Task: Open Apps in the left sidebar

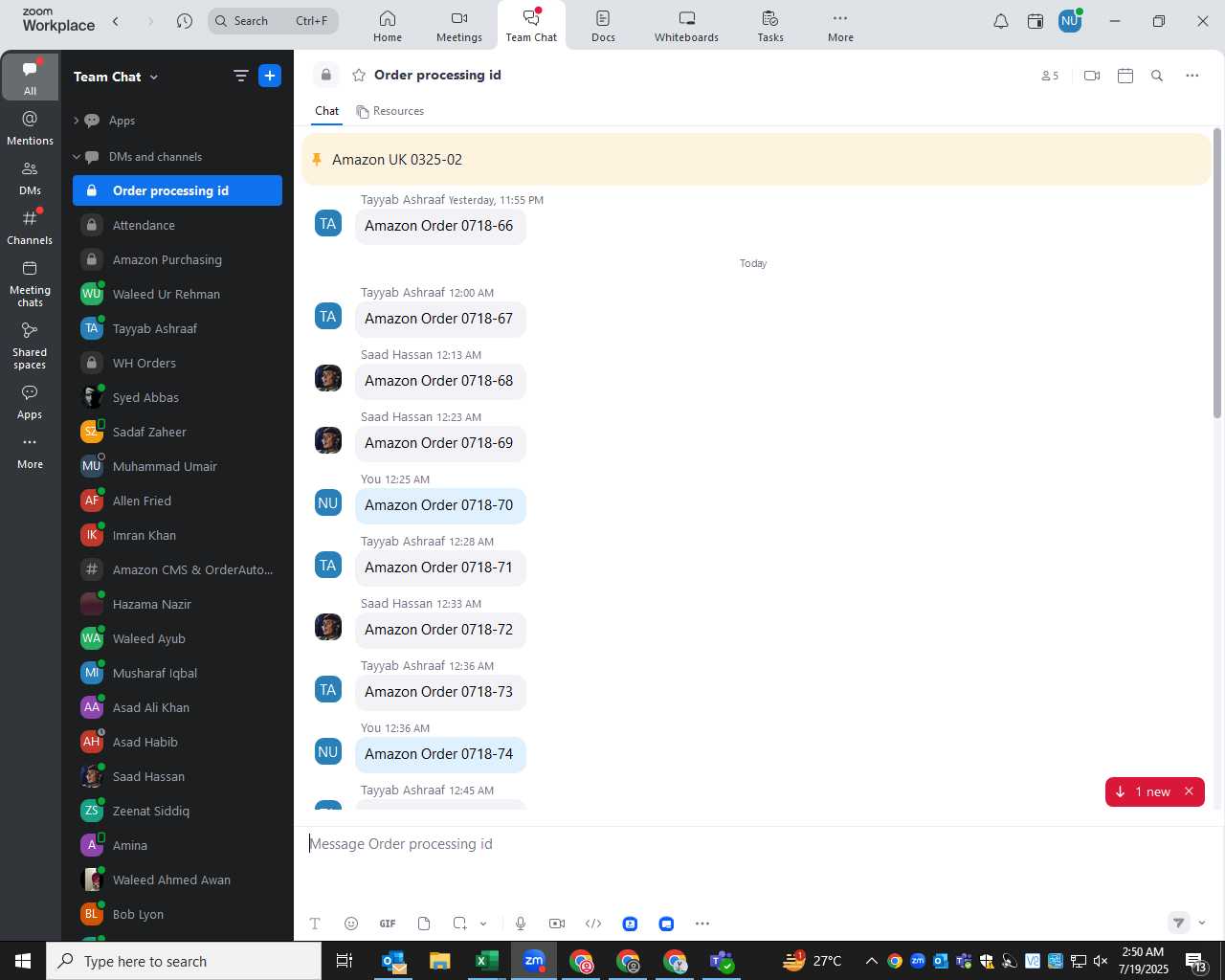Action: coord(30,403)
